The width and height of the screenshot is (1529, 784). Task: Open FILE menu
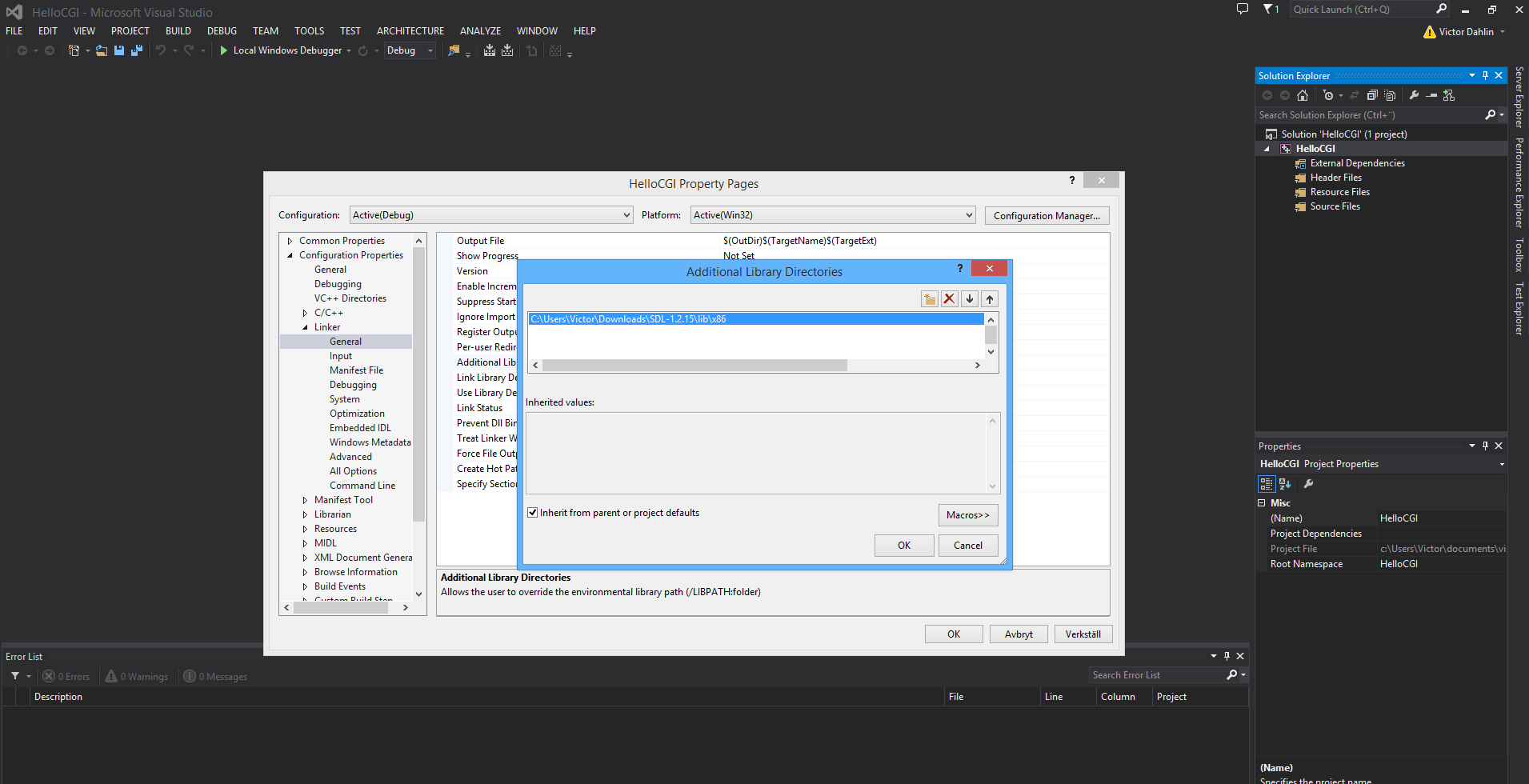click(x=14, y=31)
